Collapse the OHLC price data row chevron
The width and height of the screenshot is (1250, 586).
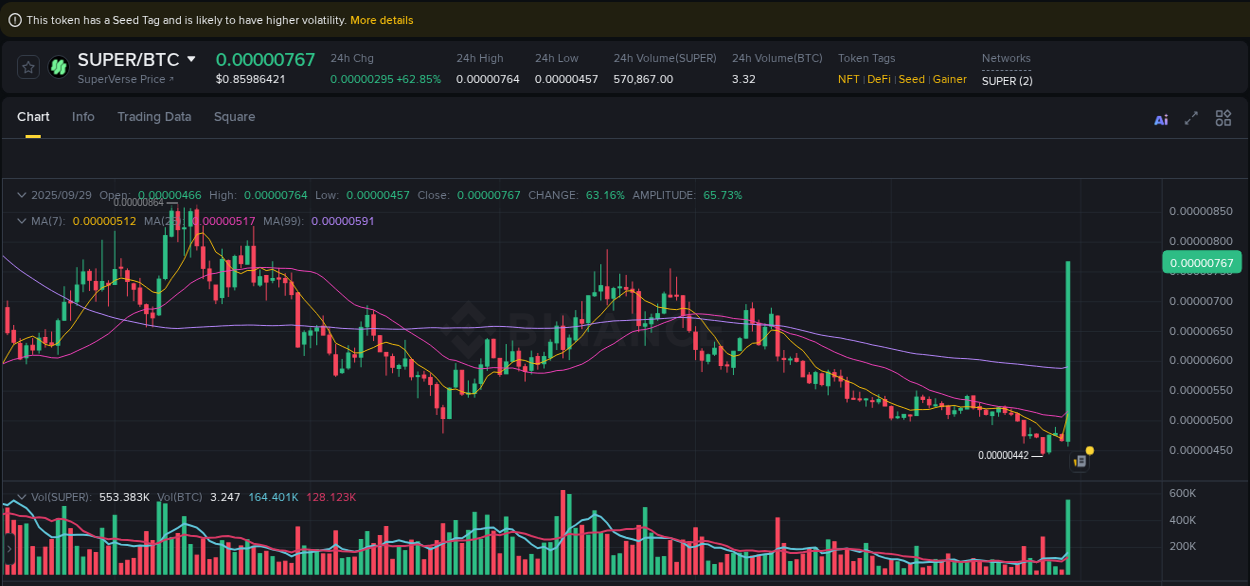(21, 195)
